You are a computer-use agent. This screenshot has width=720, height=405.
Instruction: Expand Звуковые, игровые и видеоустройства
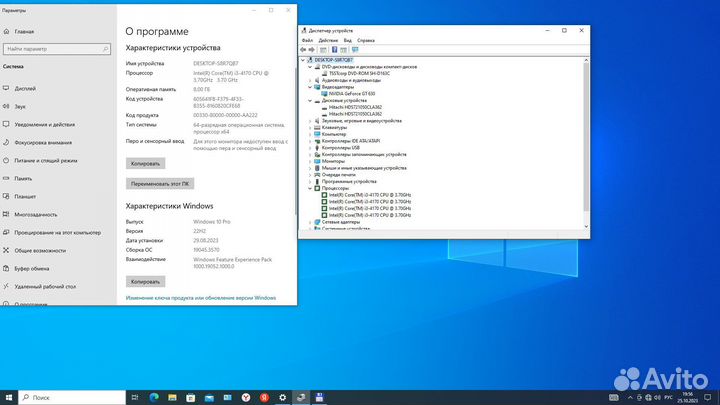[310, 121]
